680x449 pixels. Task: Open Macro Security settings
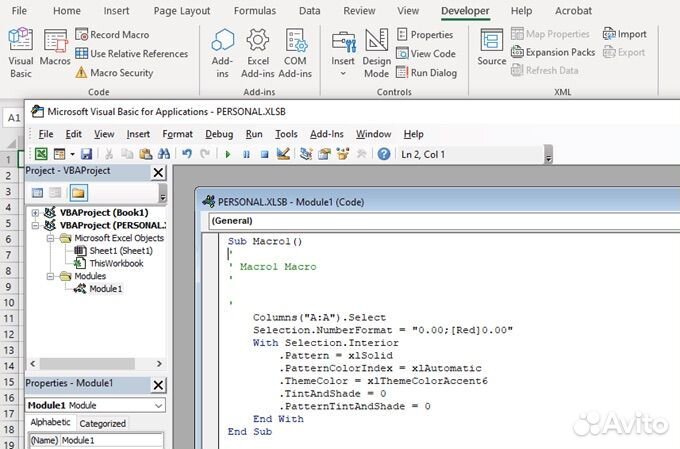pyautogui.click(x=114, y=72)
